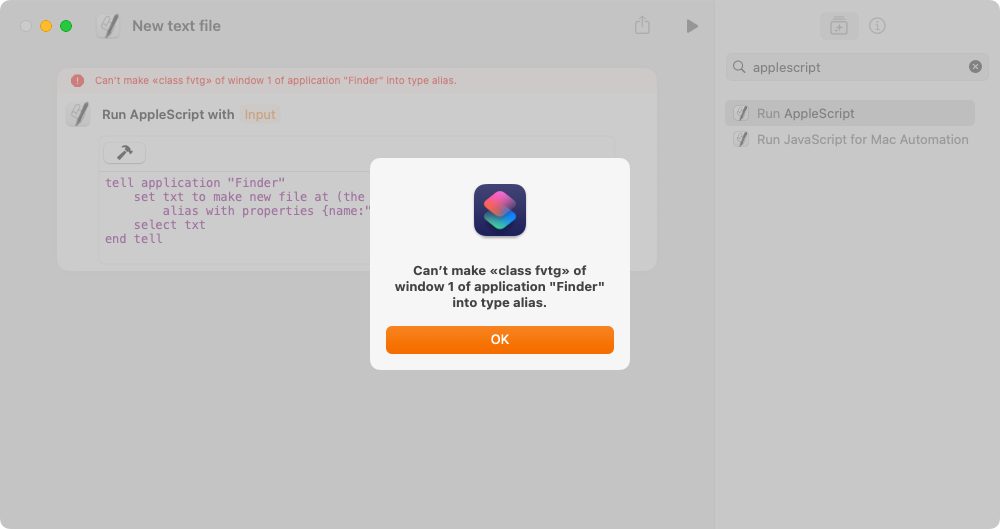Click the error message in the red banner
The image size is (1000, 529).
276,80
